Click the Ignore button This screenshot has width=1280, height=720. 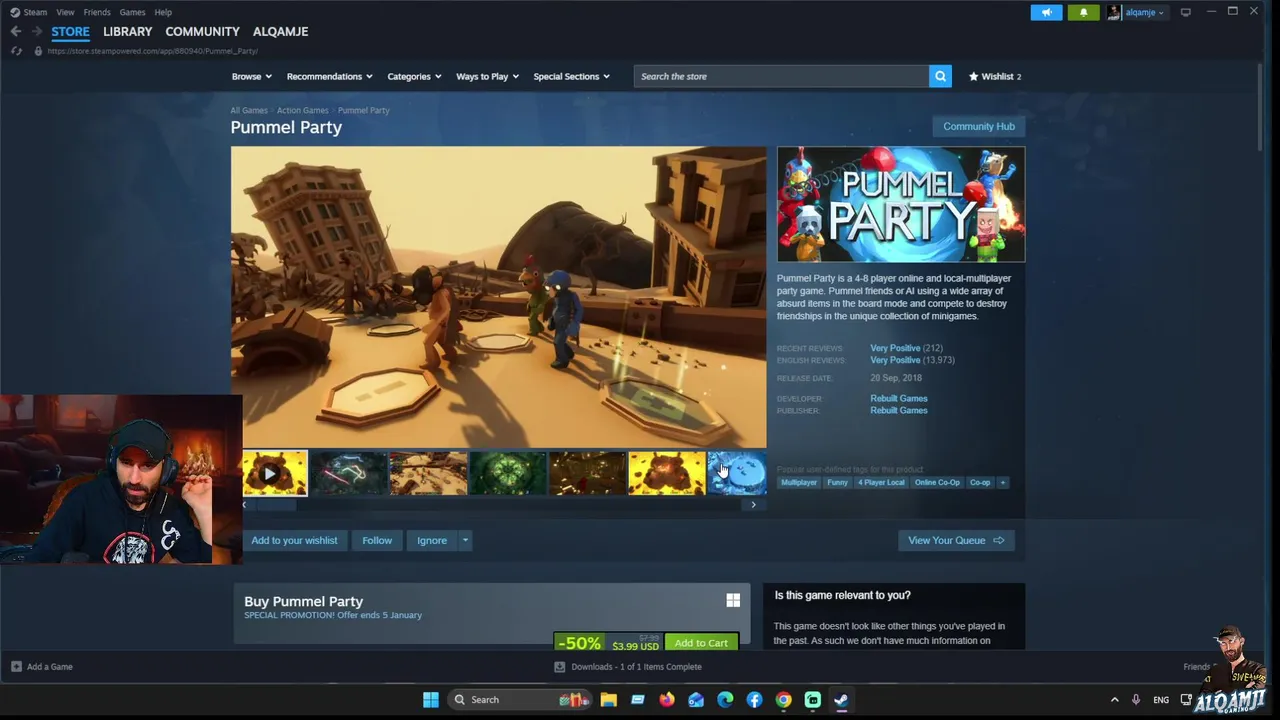tap(432, 540)
